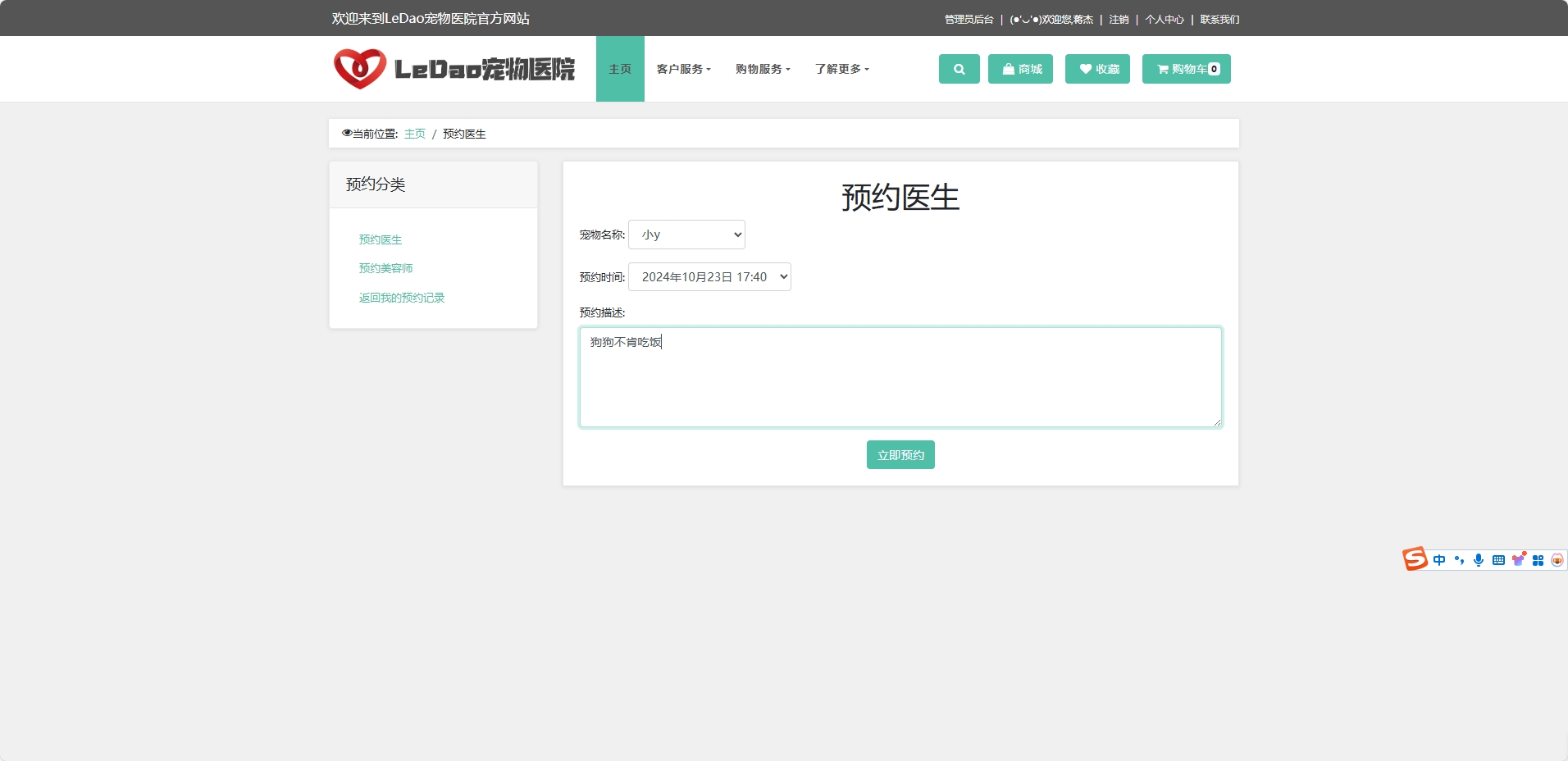1568x761 pixels.
Task: Click inside the 预约描述 text area
Action: coord(900,376)
